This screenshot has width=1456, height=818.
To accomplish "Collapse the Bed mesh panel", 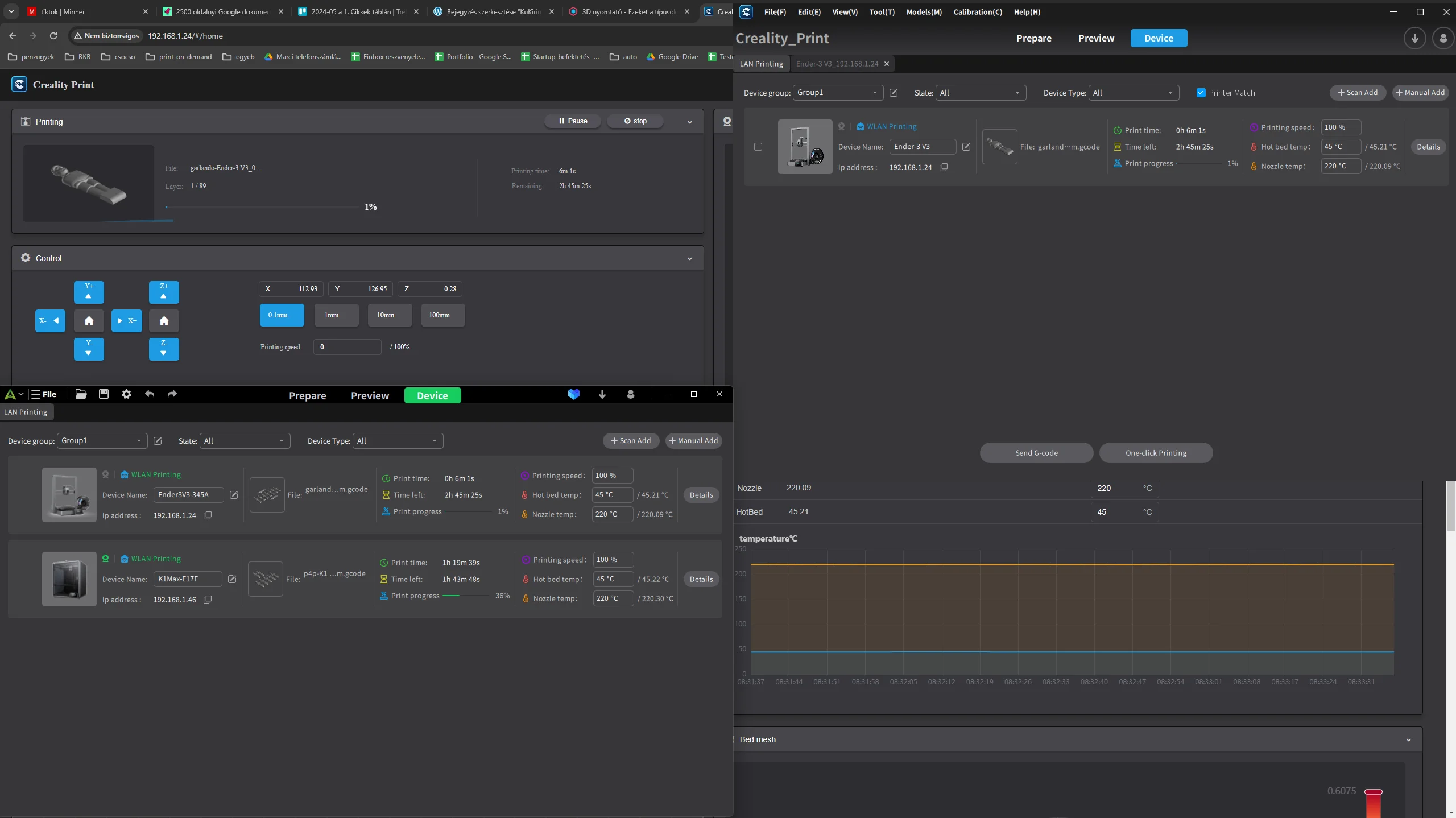I will 1408,739.
